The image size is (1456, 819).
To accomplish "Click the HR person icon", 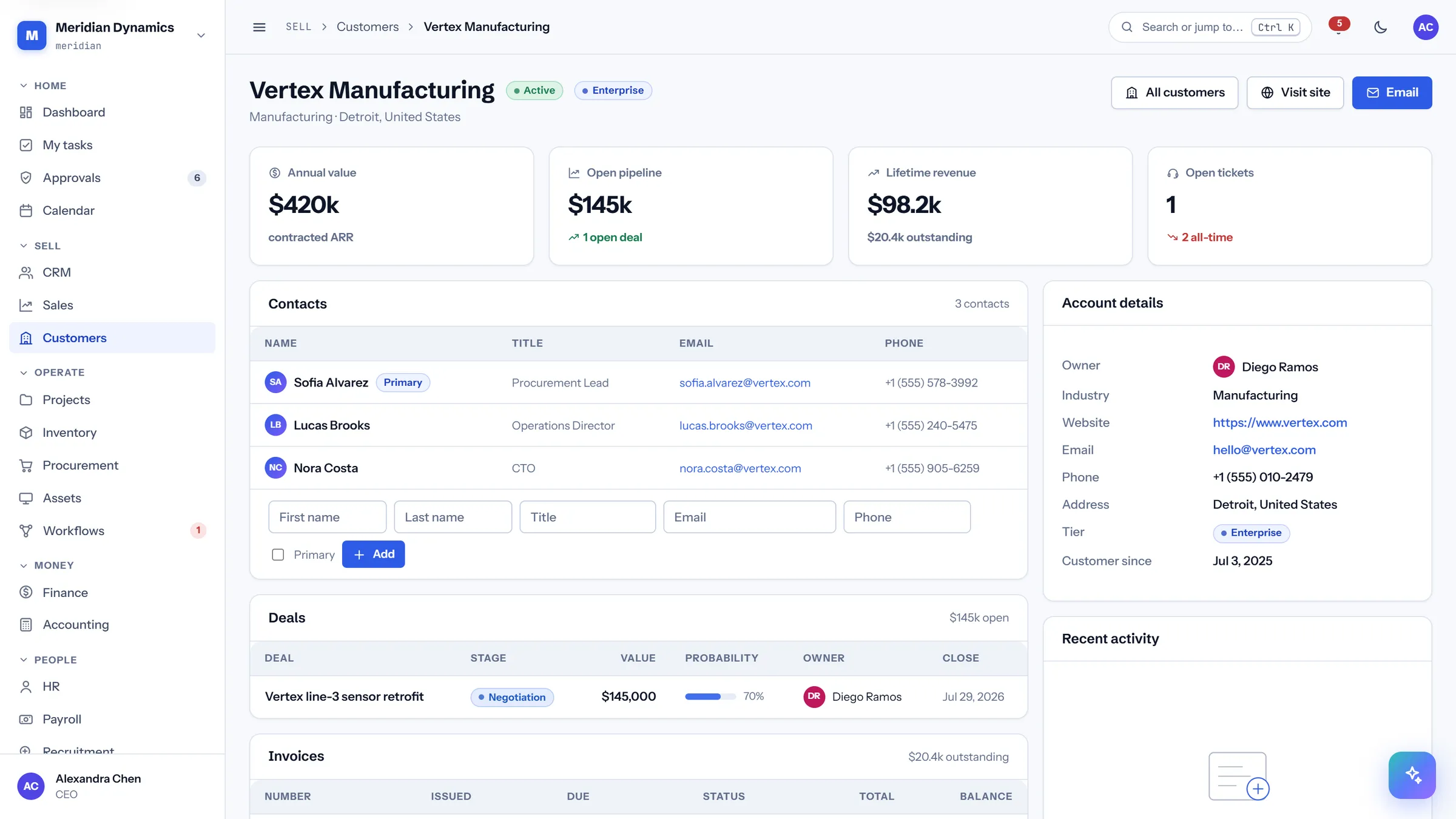I will tap(26, 687).
